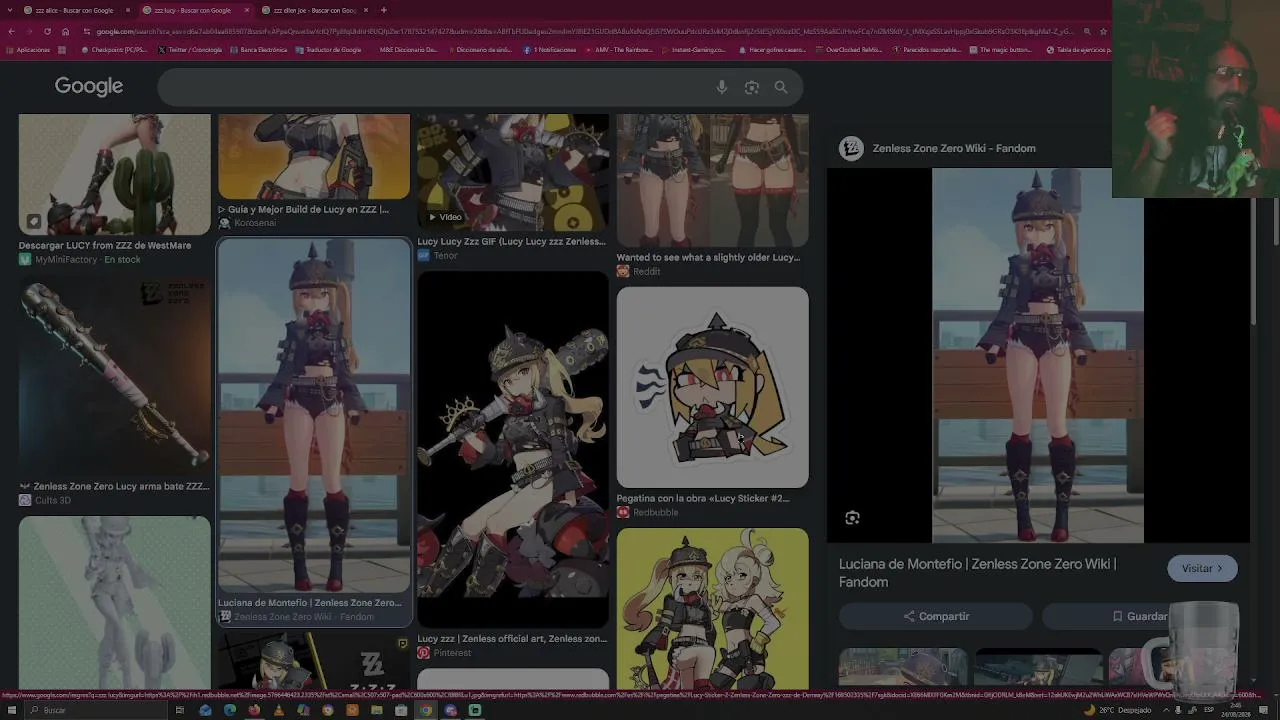Screen dimensions: 1280x720
Task: Open the Lucy bat weapon Cults 3D thumbnail
Action: click(114, 377)
